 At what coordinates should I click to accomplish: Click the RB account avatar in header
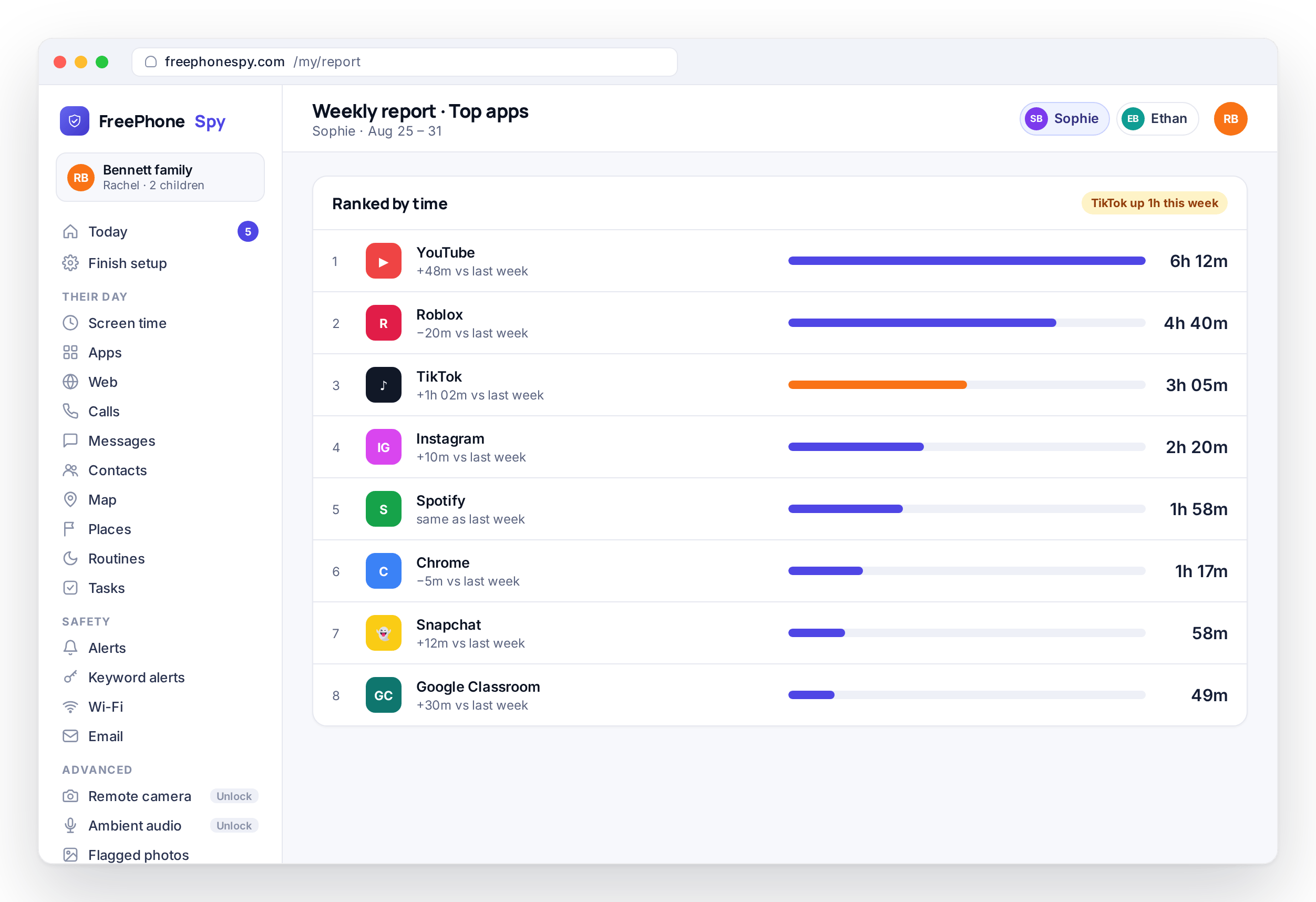1230,119
